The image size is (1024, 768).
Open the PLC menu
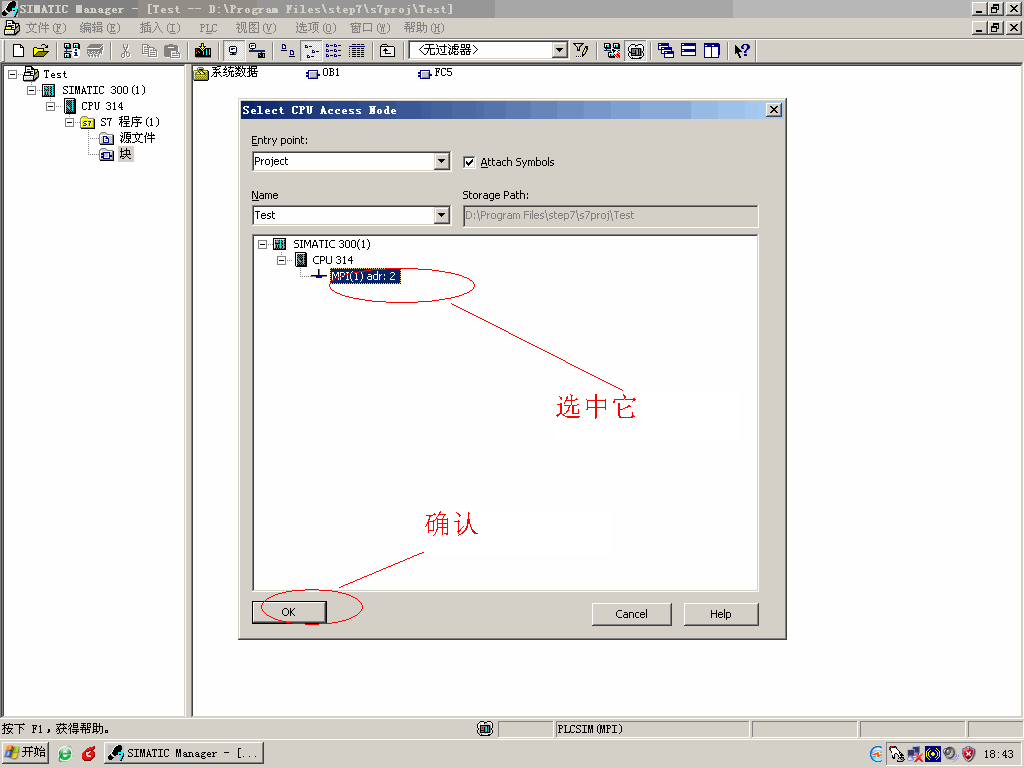(208, 28)
